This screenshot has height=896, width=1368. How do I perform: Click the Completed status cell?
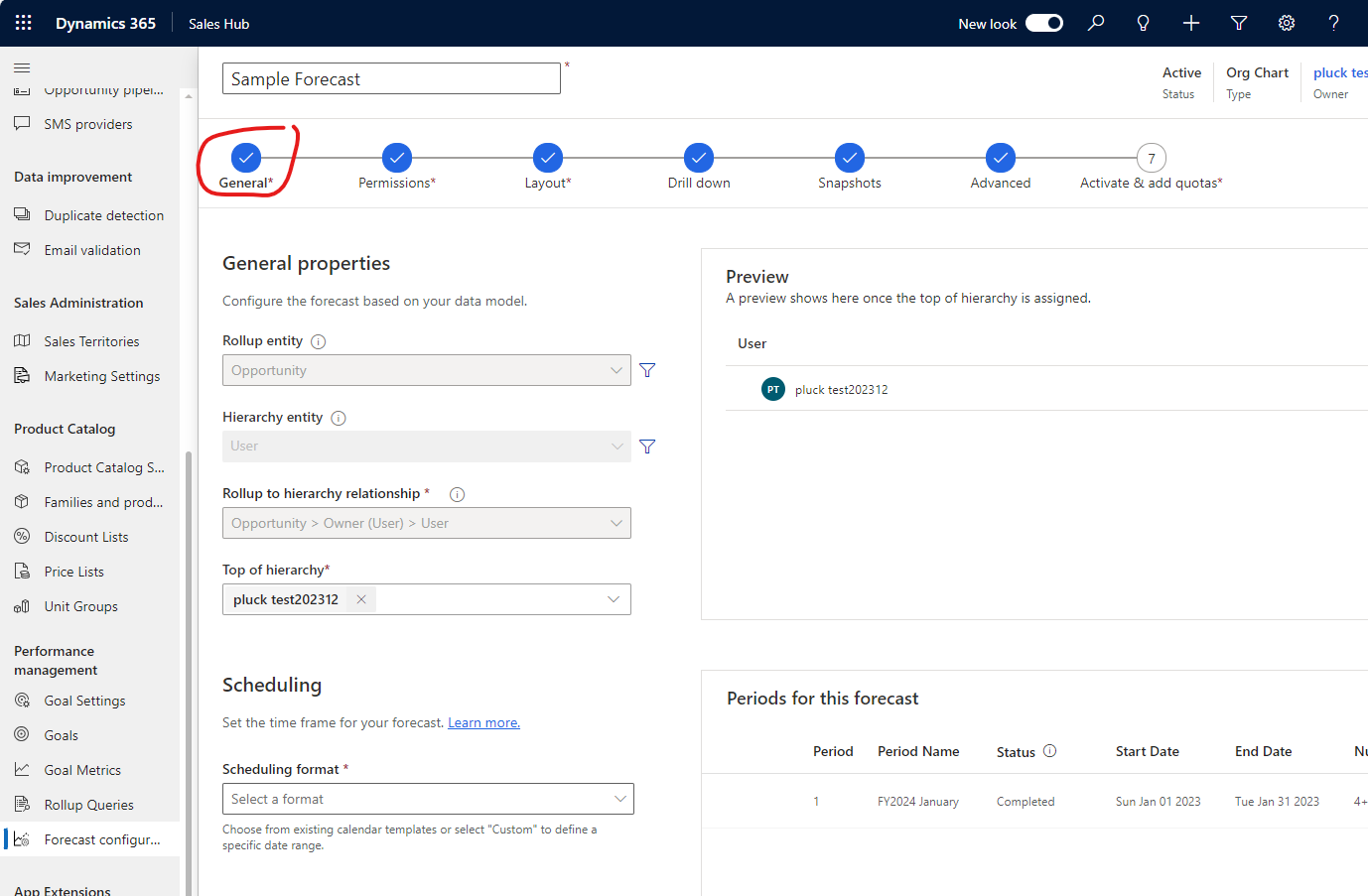click(1026, 802)
